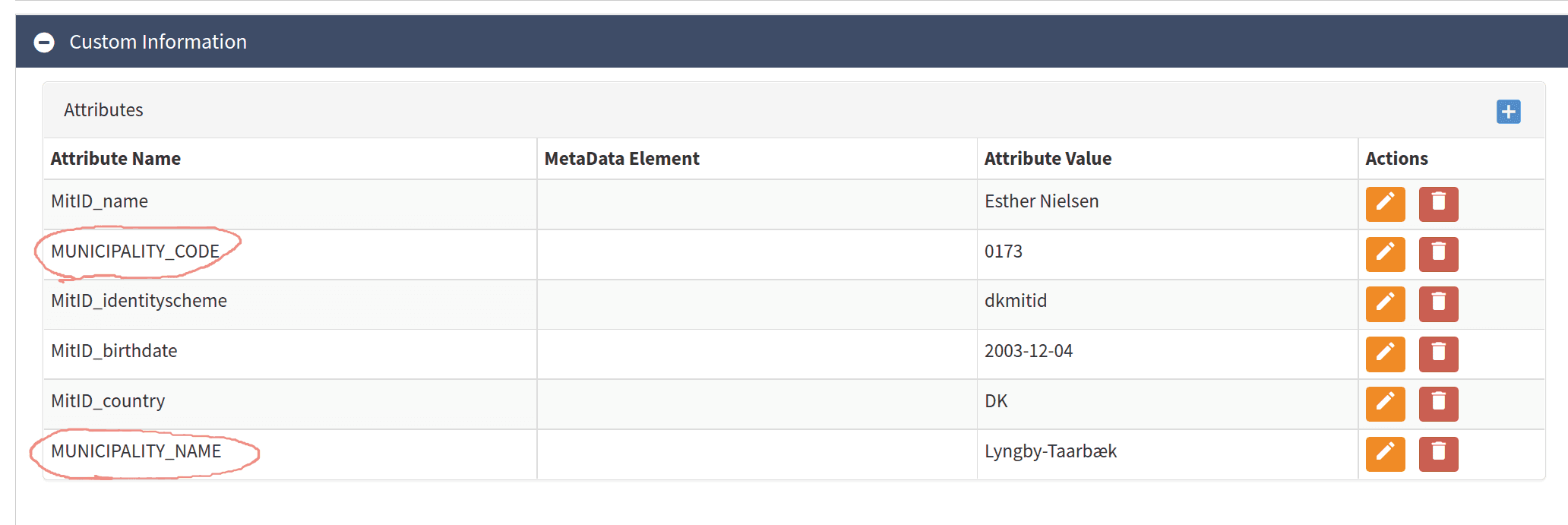
Task: Edit the MitID_identityscheme attribute
Action: (1385, 304)
